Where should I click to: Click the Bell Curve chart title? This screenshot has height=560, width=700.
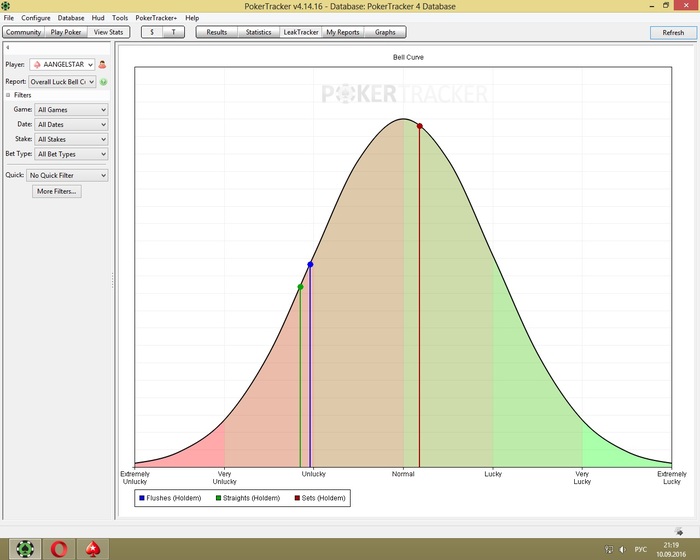pyautogui.click(x=408, y=57)
